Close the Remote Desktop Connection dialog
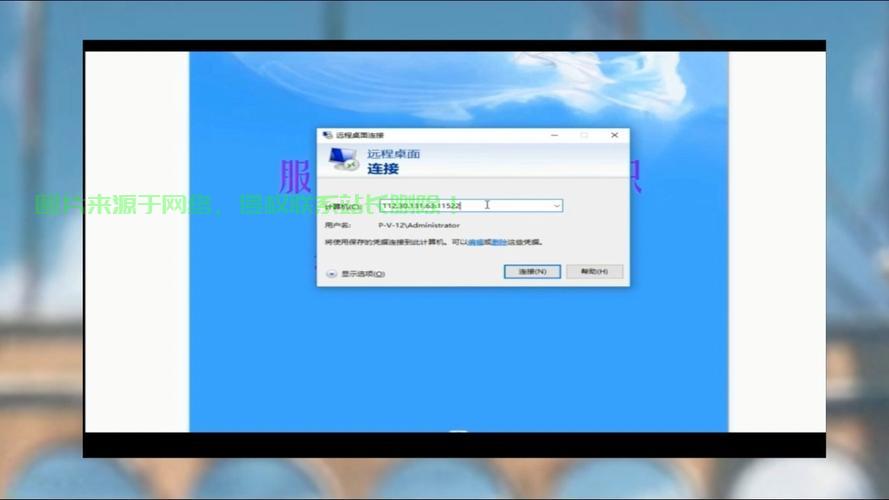The width and height of the screenshot is (889, 500). [615, 135]
